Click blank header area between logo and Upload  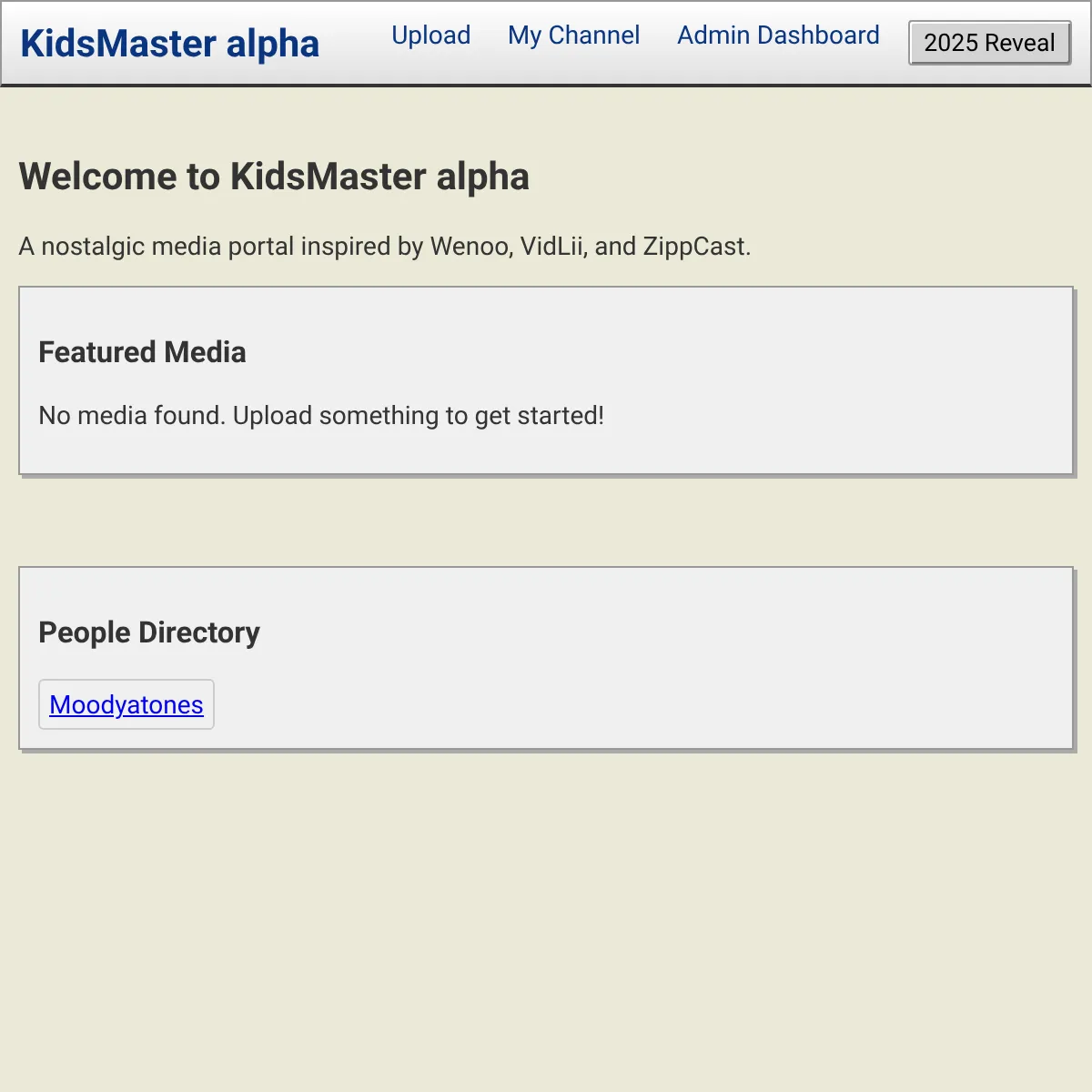(x=355, y=43)
